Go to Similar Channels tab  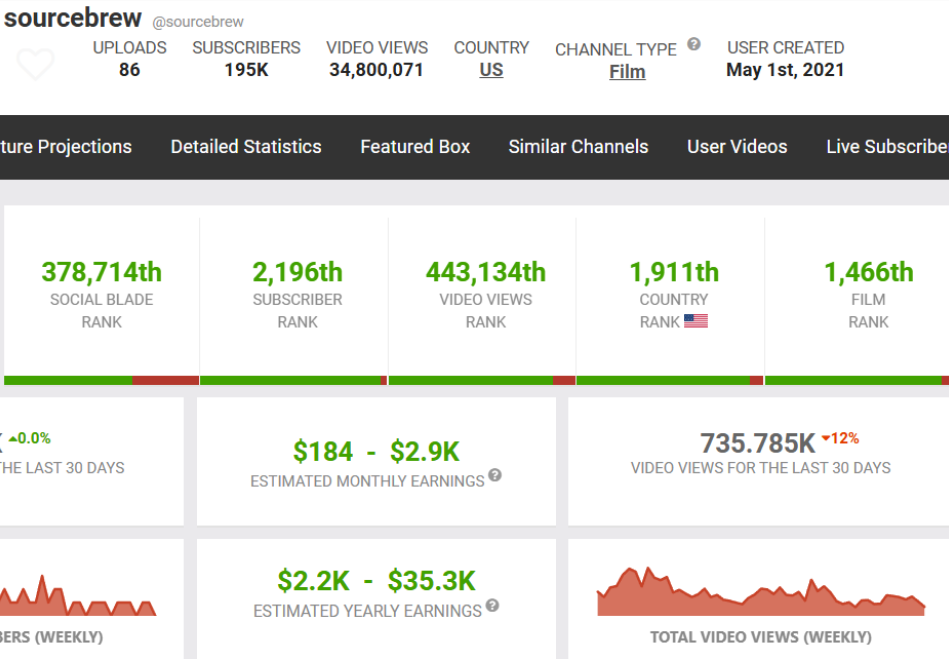pyautogui.click(x=578, y=147)
